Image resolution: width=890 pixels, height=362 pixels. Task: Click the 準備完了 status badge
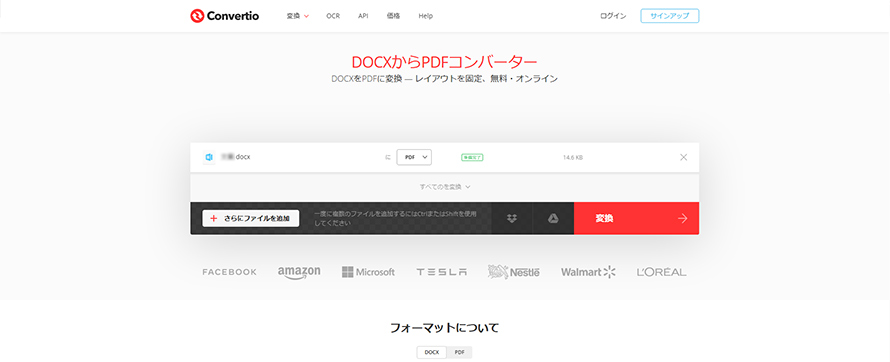[x=472, y=157]
